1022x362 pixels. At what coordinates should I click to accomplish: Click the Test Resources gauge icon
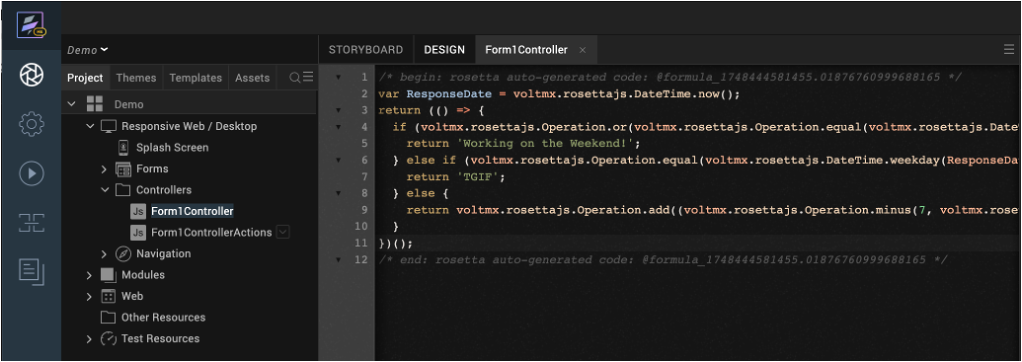[108, 339]
